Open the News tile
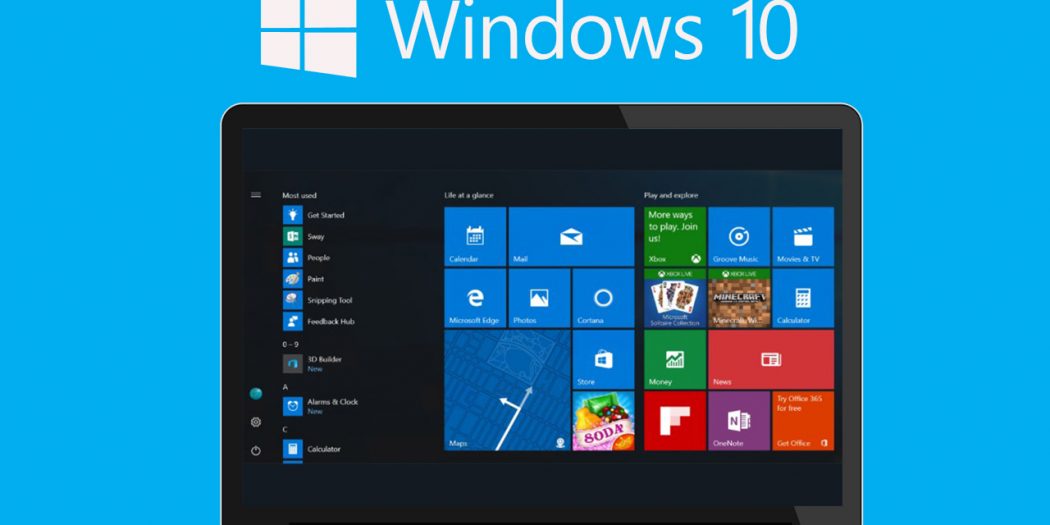1050x525 pixels. [771, 360]
